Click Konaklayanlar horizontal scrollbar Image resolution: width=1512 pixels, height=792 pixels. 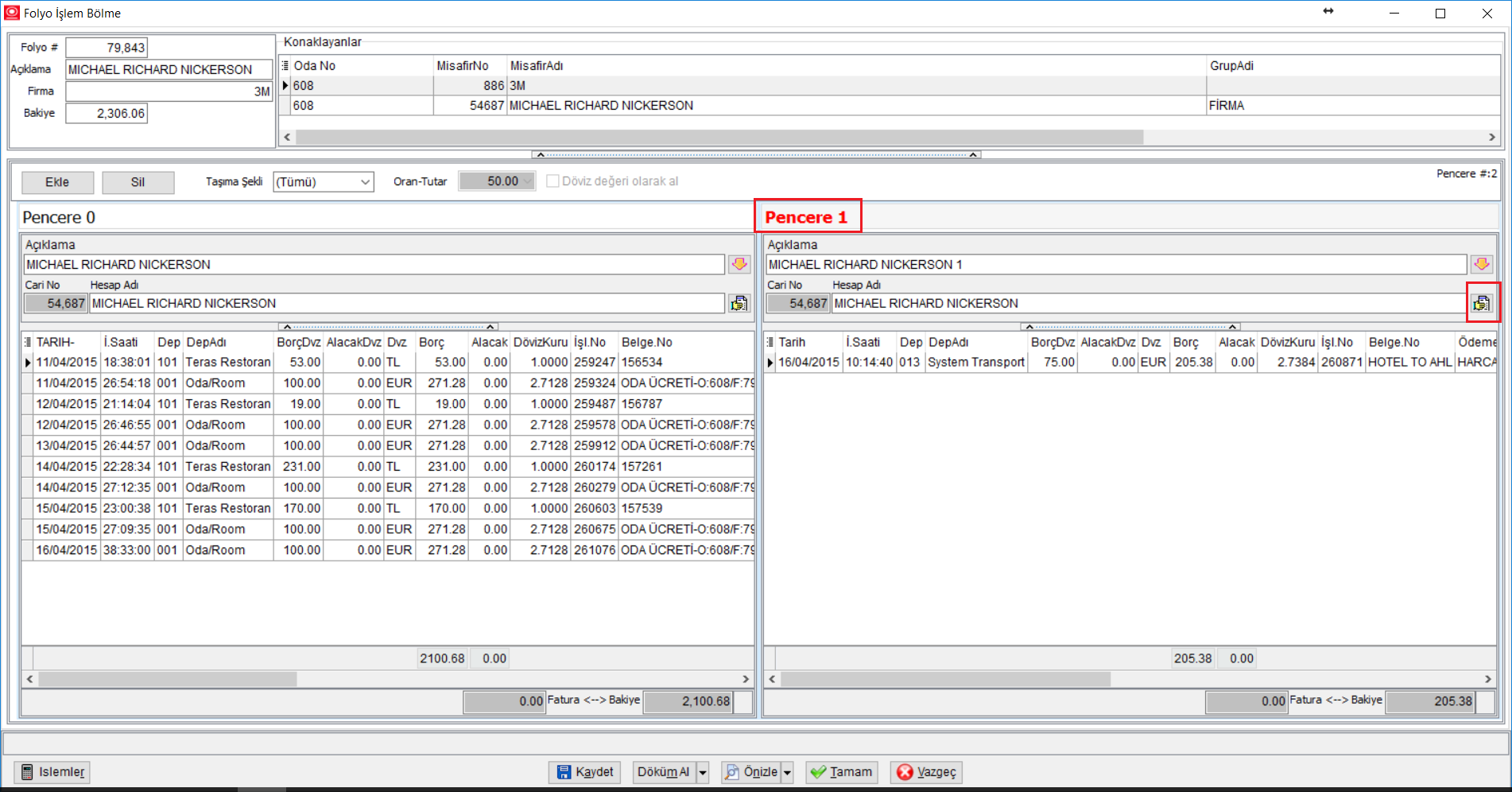719,137
